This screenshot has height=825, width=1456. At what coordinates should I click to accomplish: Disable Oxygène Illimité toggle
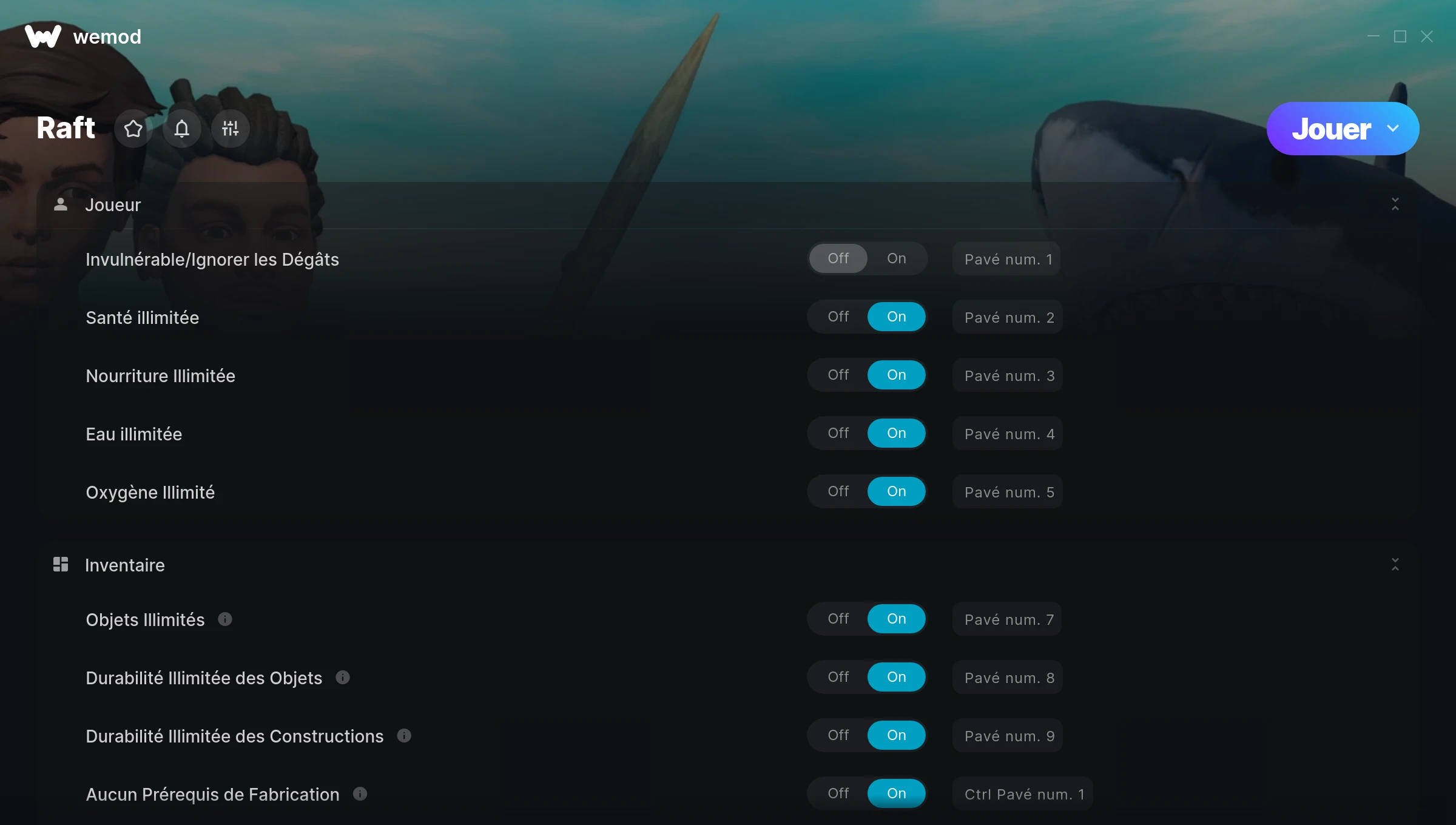tap(838, 491)
